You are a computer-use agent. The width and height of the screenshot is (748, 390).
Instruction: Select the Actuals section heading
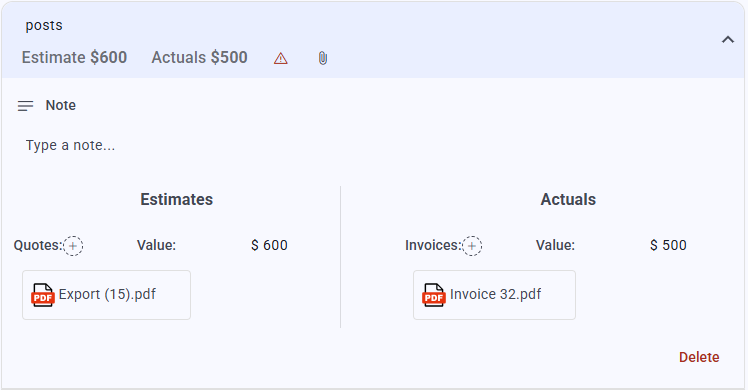(x=568, y=199)
